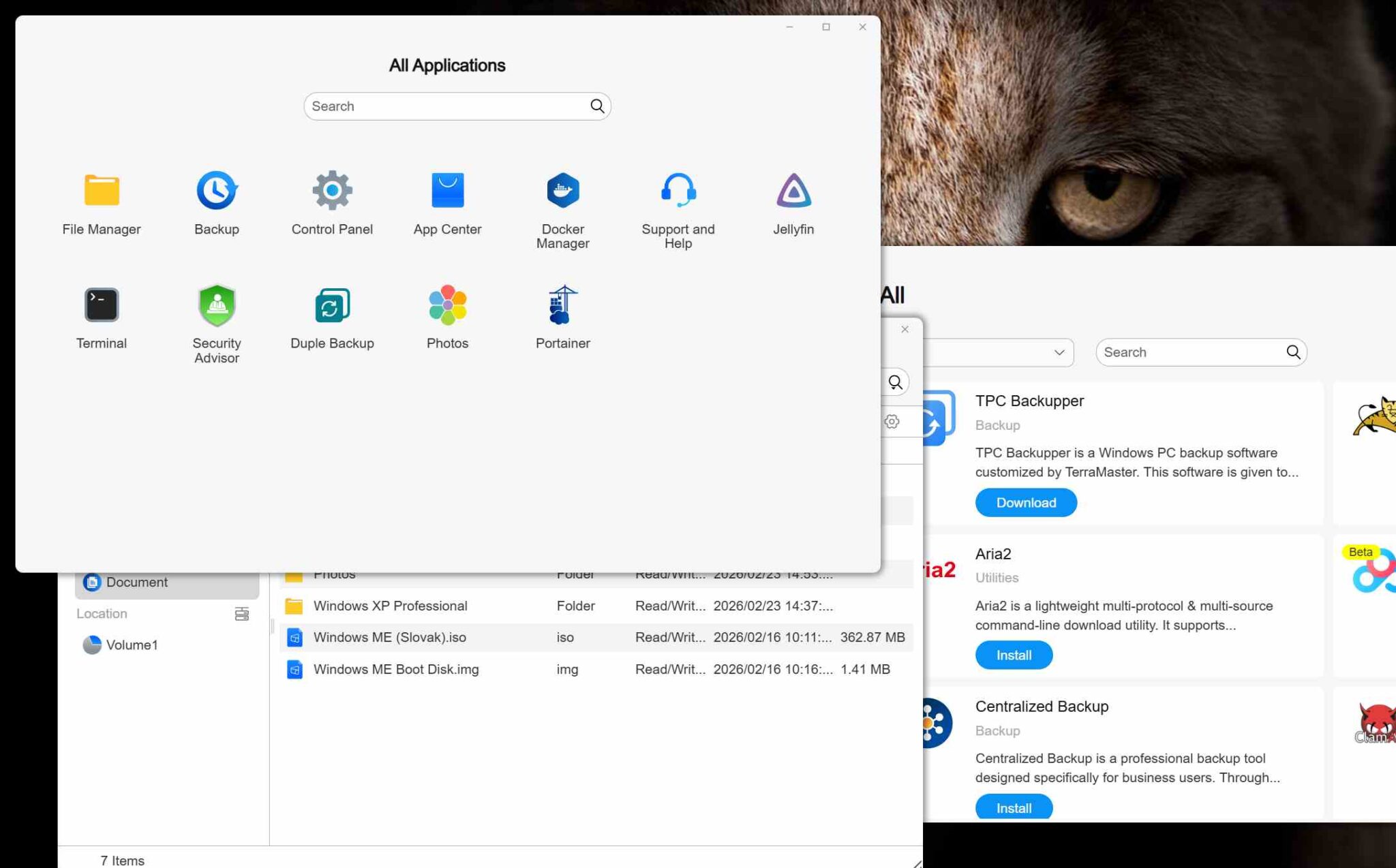Image resolution: width=1396 pixels, height=868 pixels.
Task: Open the Windows XP Professional folder
Action: (390, 606)
